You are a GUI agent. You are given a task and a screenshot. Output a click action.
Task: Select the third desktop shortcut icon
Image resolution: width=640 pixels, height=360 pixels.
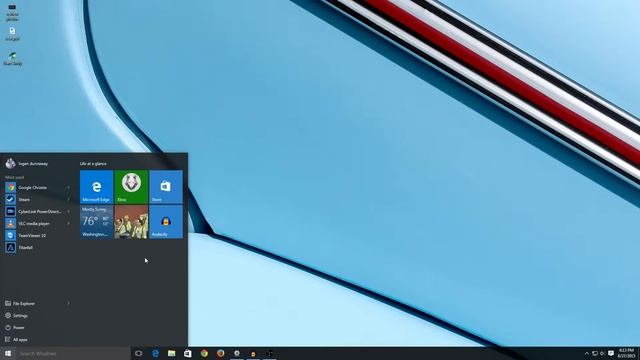(x=13, y=59)
